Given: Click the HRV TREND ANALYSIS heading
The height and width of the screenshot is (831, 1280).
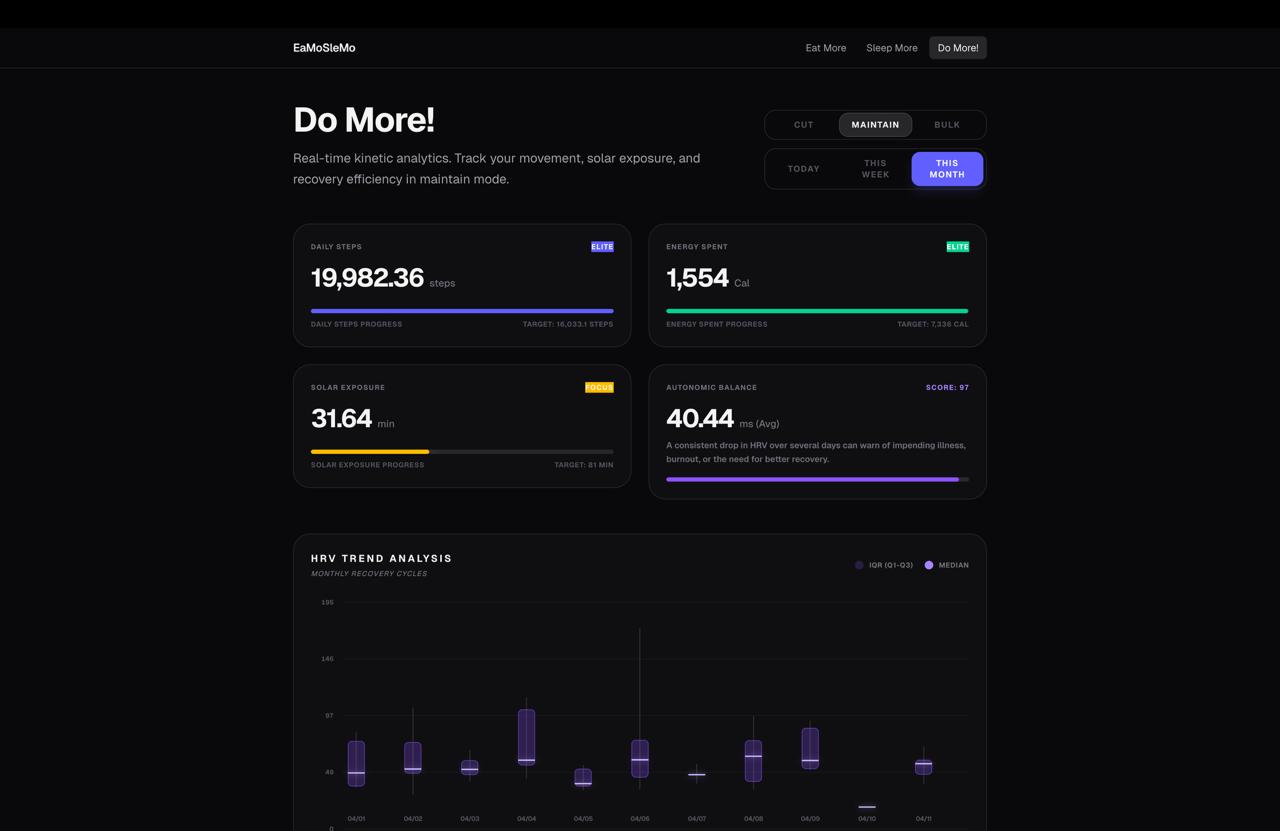Looking at the screenshot, I should tap(381, 559).
